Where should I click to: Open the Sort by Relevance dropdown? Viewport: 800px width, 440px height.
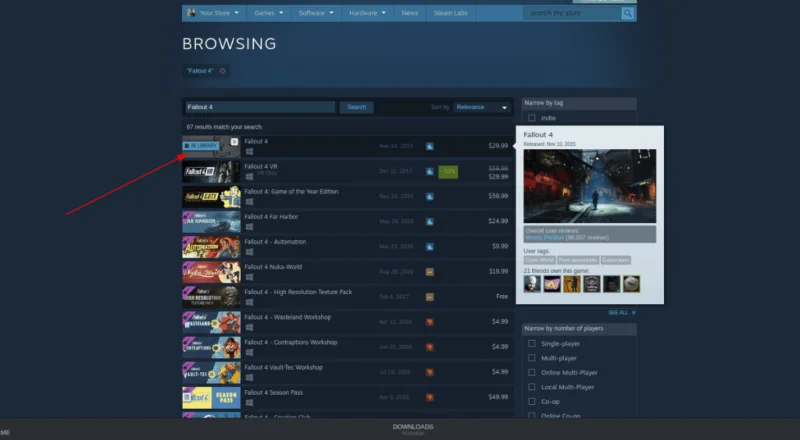(482, 107)
